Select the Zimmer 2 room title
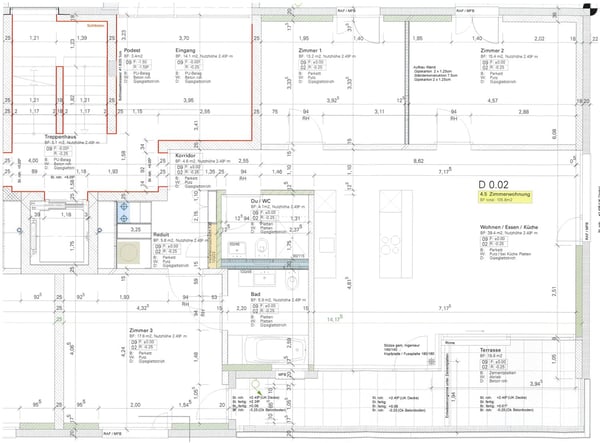The image size is (600, 443). pos(492,50)
